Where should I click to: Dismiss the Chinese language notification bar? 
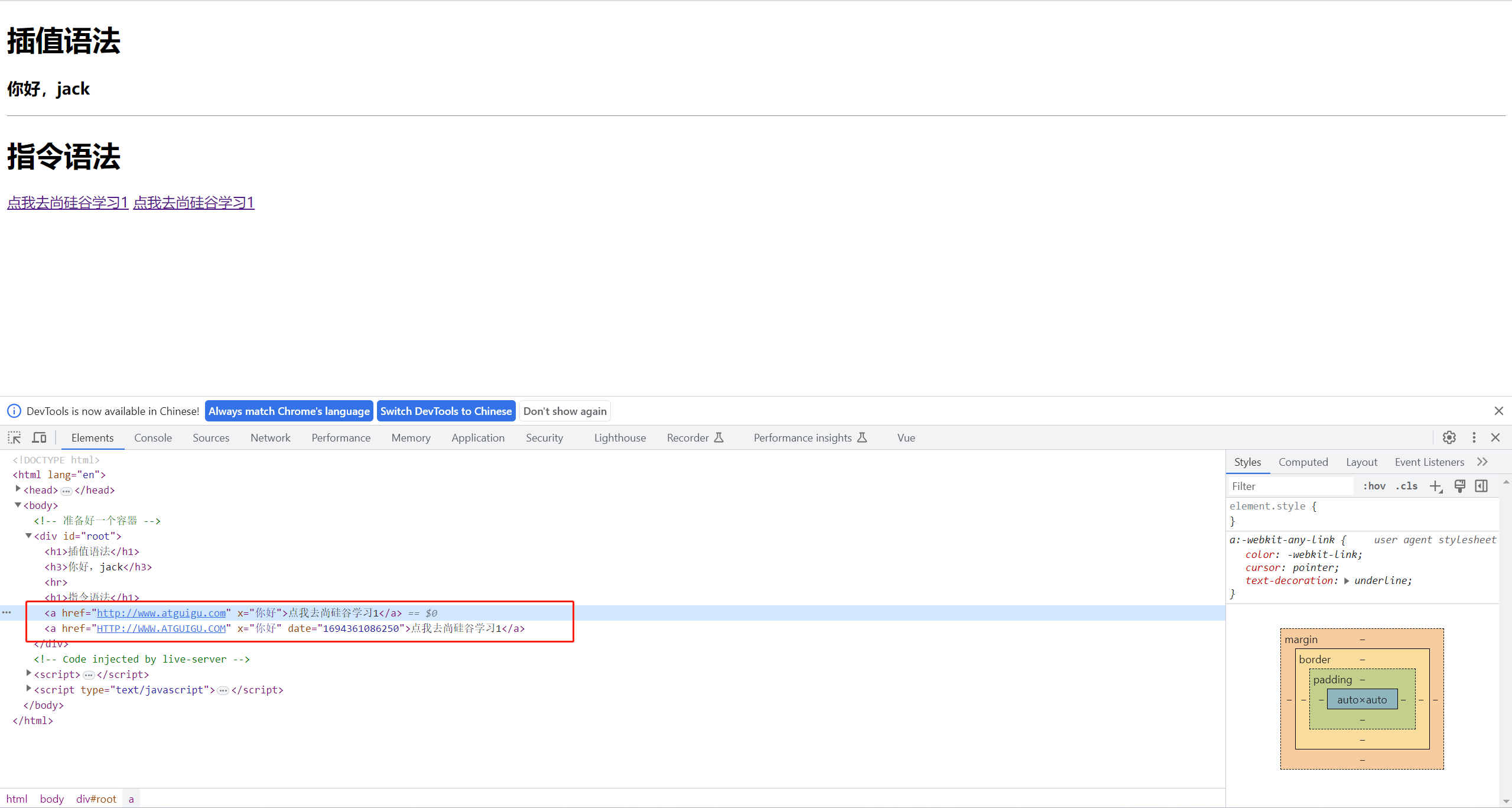1499,411
